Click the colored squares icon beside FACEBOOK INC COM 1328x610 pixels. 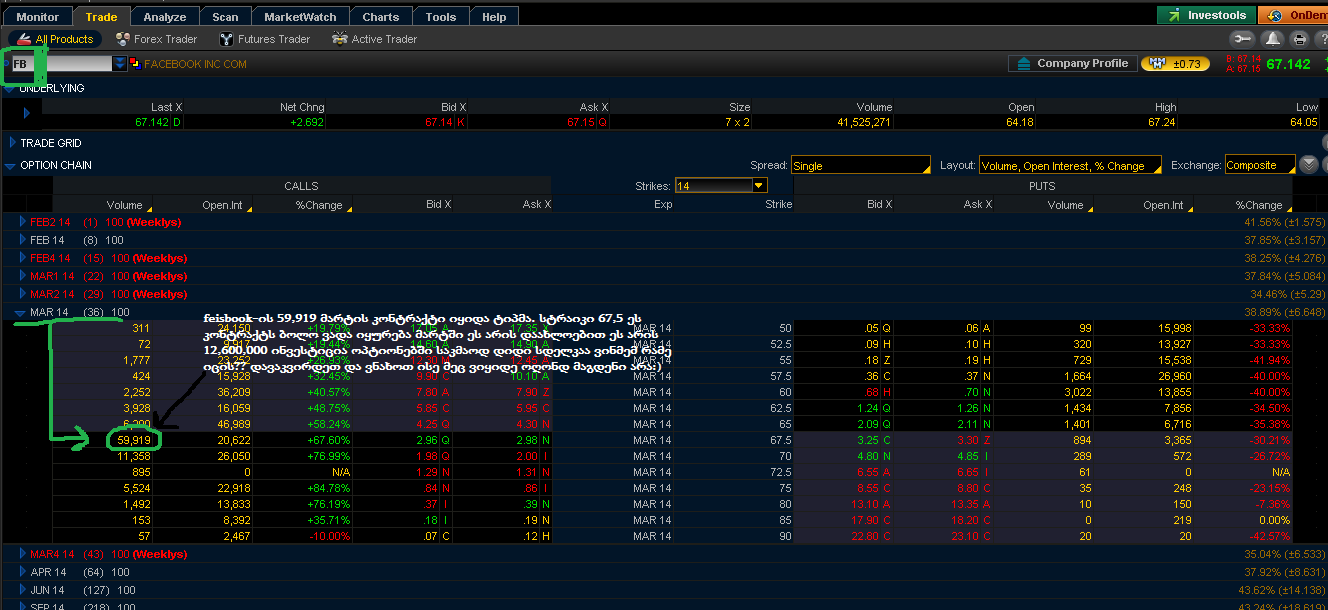tap(134, 64)
